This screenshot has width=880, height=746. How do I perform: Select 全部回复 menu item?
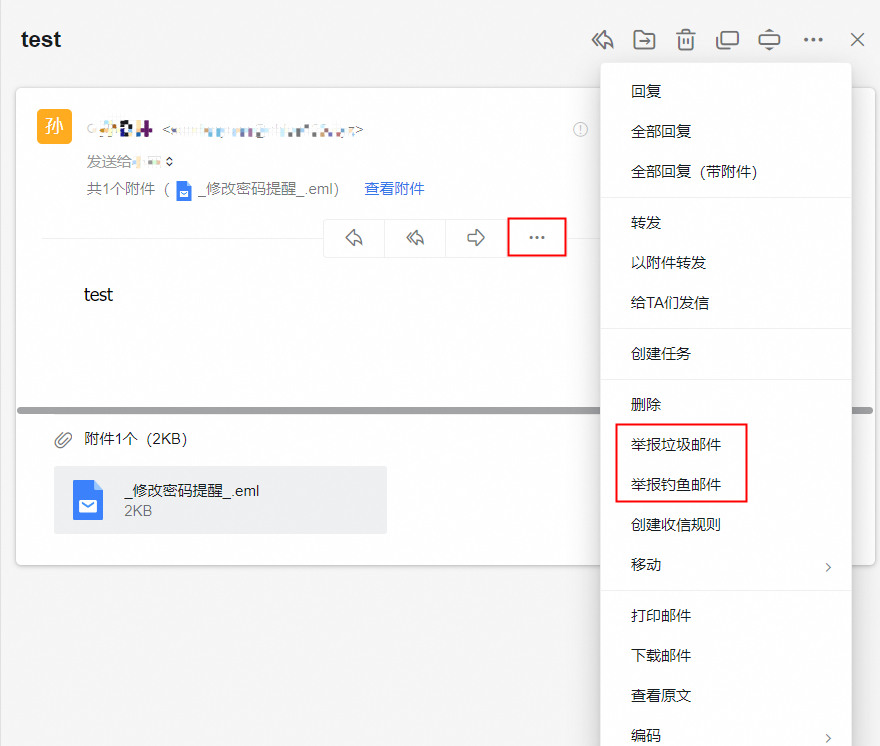pos(726,131)
